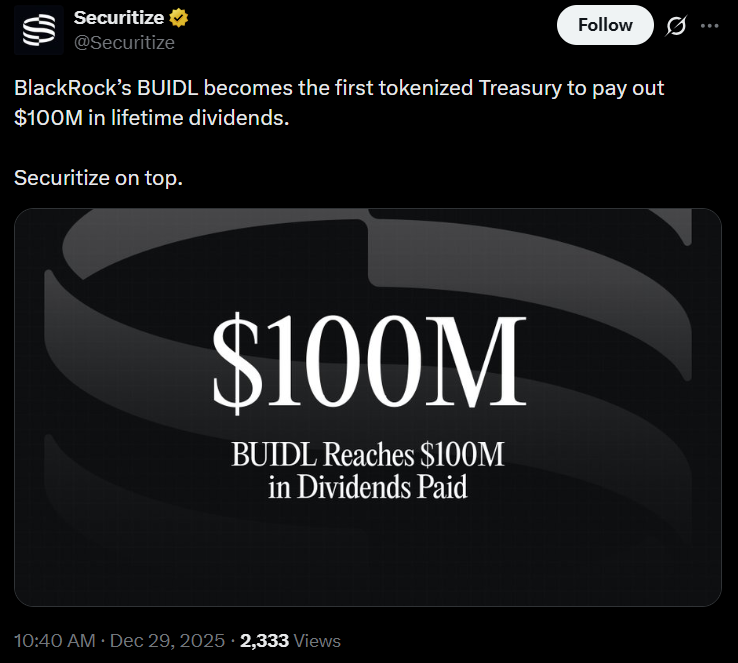Open the three-dot more options menu
This screenshot has width=738, height=663.
click(710, 25)
